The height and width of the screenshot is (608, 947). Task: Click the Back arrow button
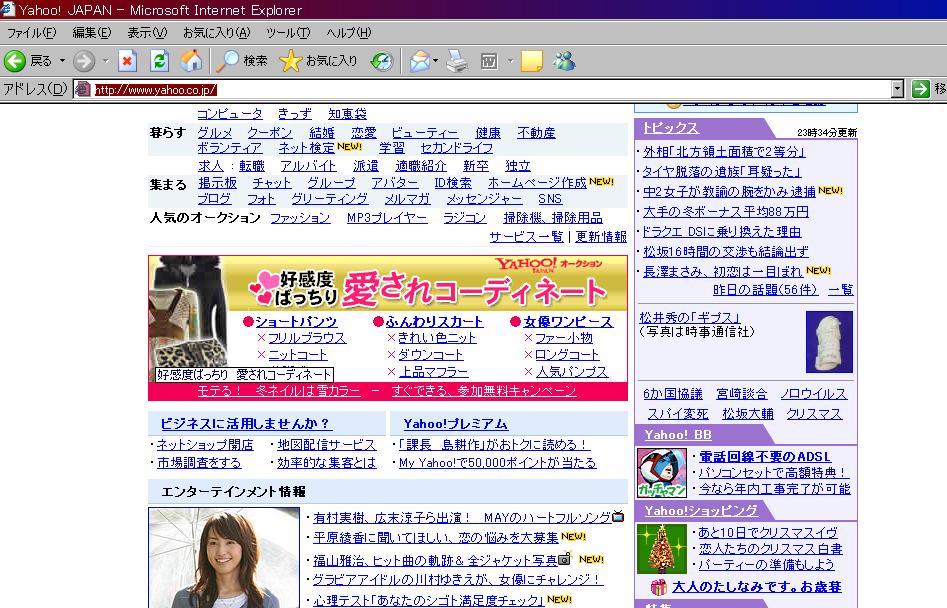(15, 61)
